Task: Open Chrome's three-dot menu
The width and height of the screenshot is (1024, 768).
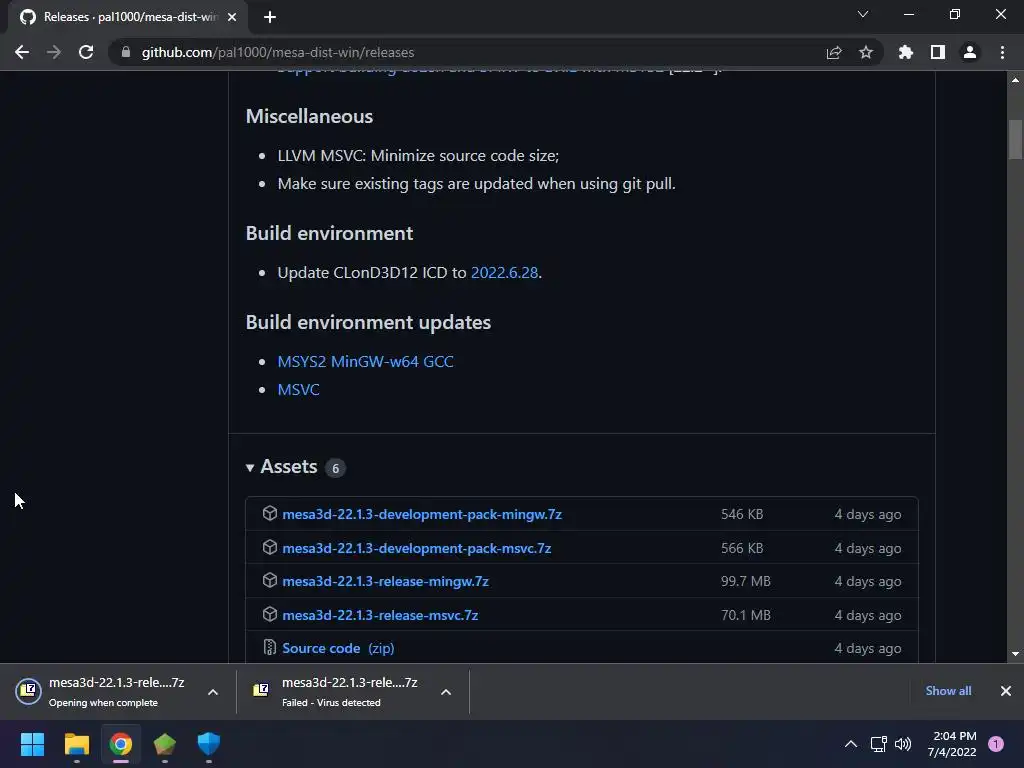Action: point(1002,52)
